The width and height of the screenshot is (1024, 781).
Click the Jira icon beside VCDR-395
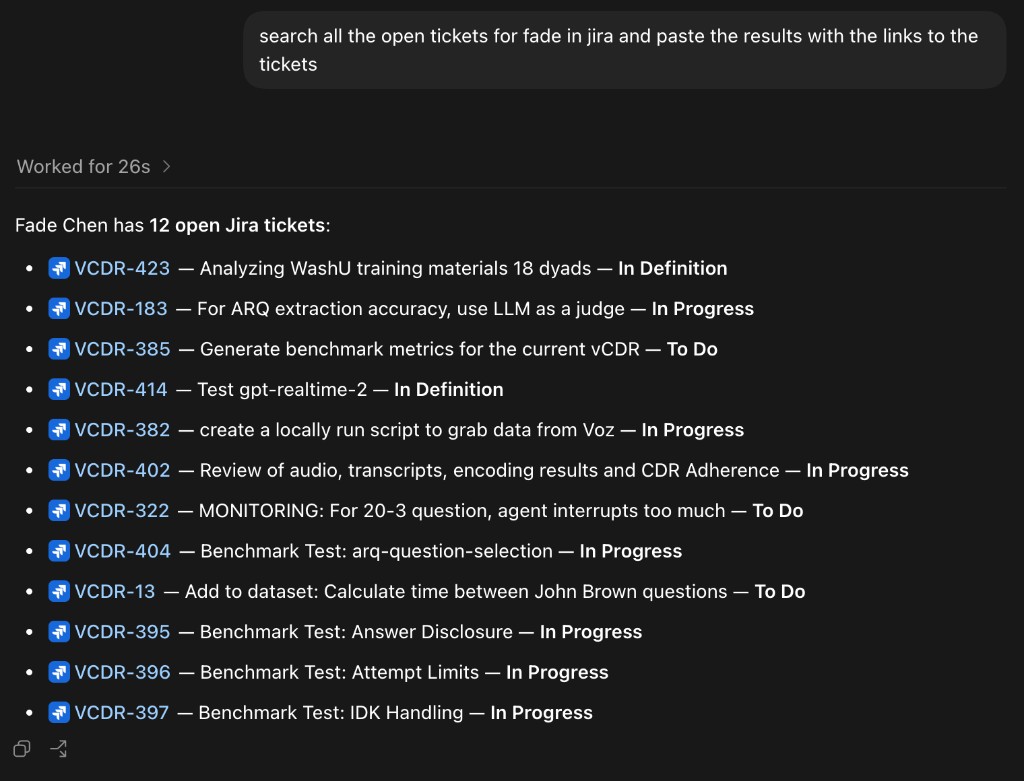pyautogui.click(x=59, y=632)
